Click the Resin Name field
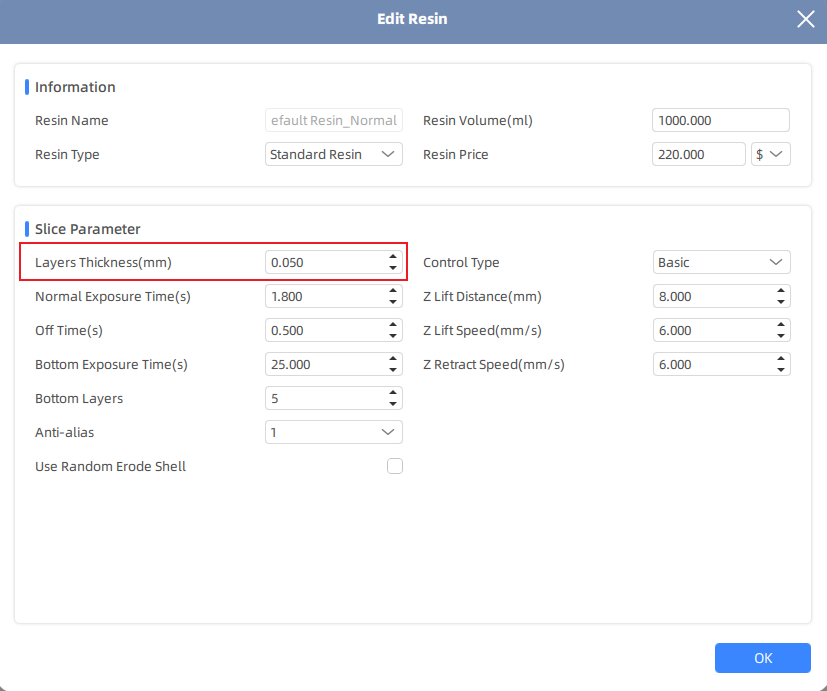Viewport: 827px width, 691px height. tap(334, 120)
